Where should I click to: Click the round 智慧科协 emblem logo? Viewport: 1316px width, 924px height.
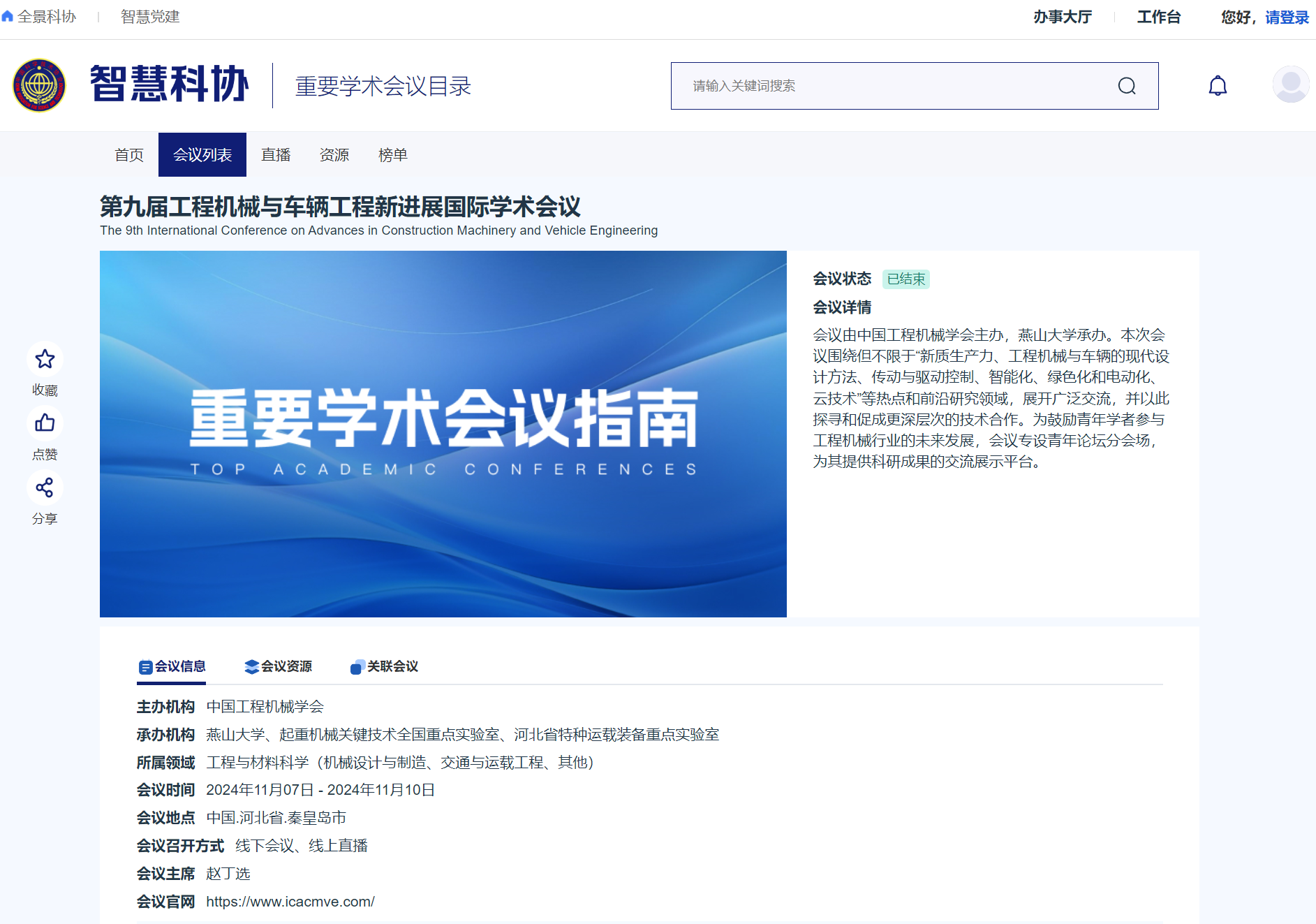coord(39,85)
